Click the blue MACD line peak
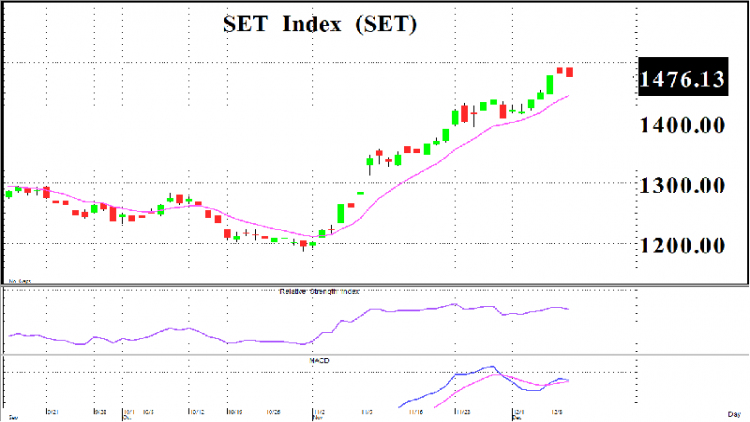This screenshot has height=422, width=750. pyautogui.click(x=493, y=367)
